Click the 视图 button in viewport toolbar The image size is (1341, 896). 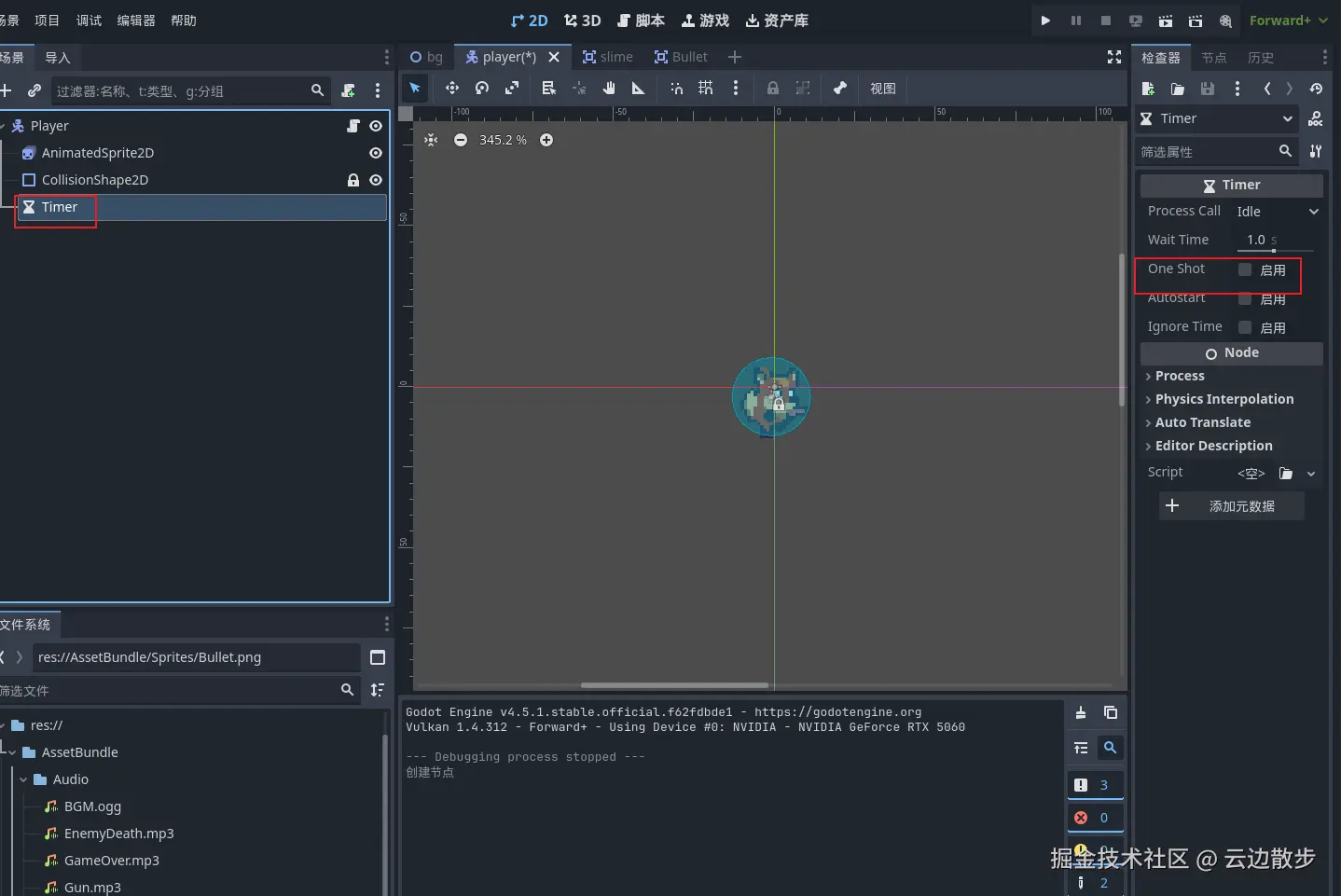click(x=882, y=89)
